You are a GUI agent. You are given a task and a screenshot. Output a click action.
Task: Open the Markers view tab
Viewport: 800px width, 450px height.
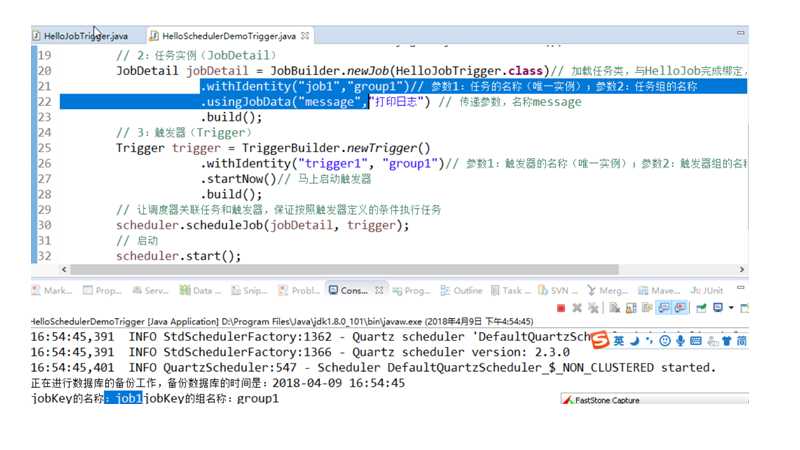[x=52, y=290]
